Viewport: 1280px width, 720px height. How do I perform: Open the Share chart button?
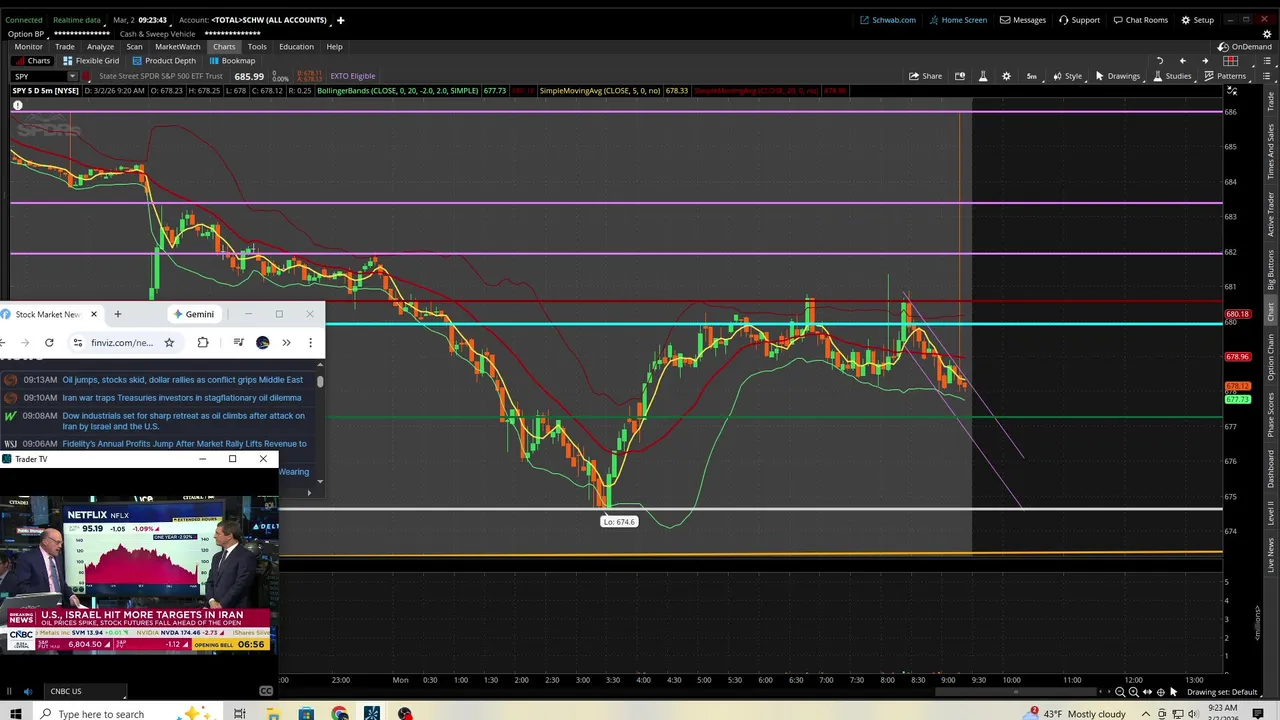click(x=925, y=76)
